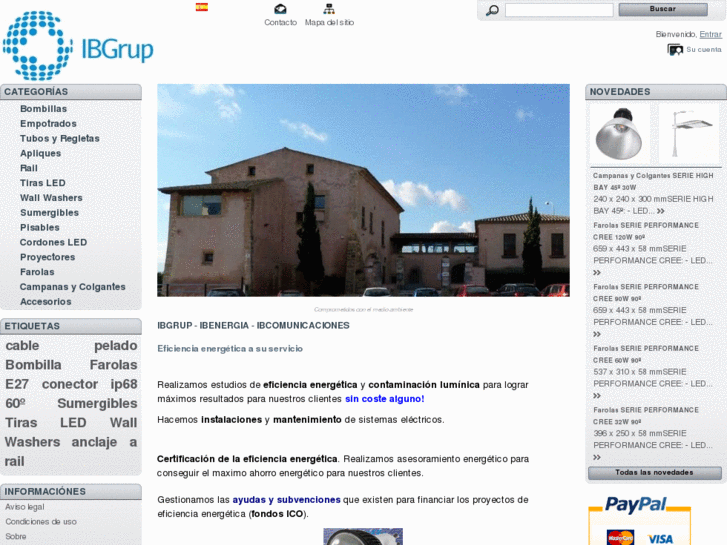
Task: Click the 'sin coste alguno!' link
Action: click(384, 399)
